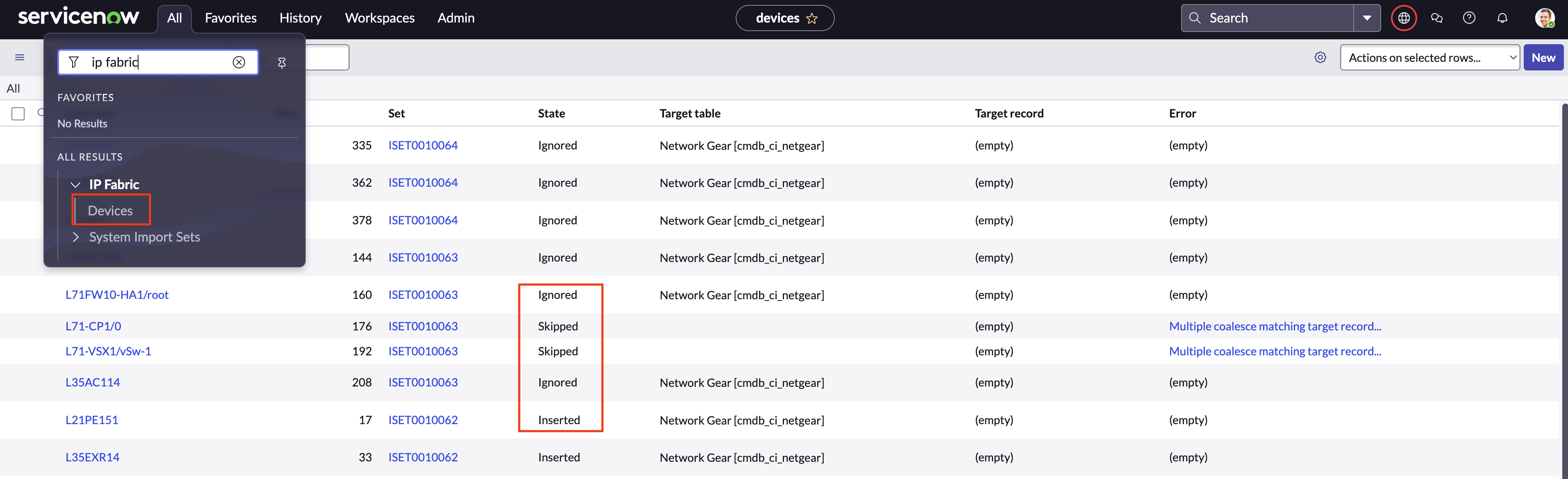Collapse the IP Fabric application group
The height and width of the screenshot is (479, 1568).
point(75,185)
